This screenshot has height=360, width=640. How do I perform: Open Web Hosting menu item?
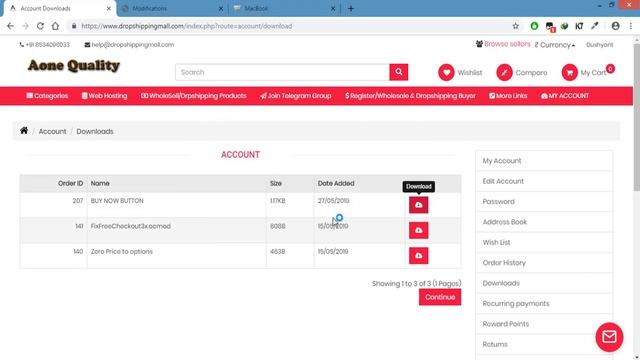[104, 96]
